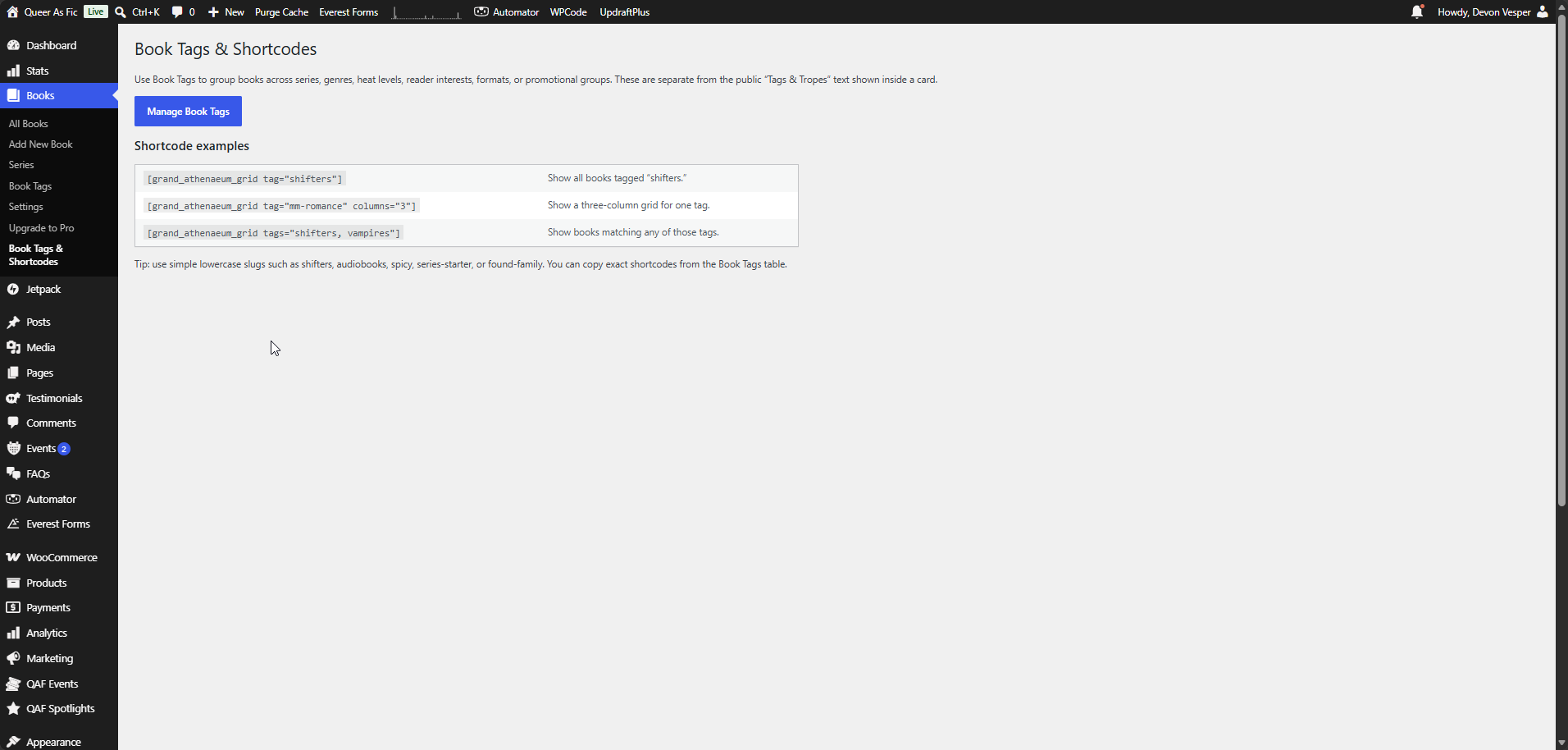Viewport: 1568px width, 750px height.
Task: Open notifications bell in admin bar
Action: [x=1417, y=11]
